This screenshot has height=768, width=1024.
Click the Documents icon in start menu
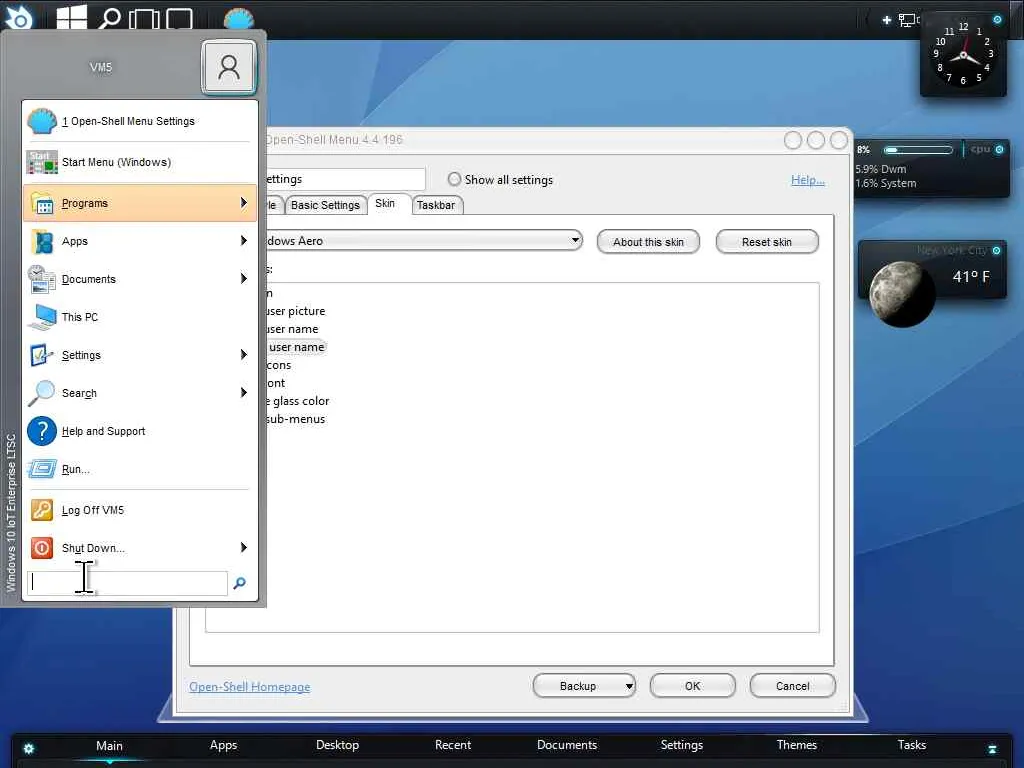(42, 280)
